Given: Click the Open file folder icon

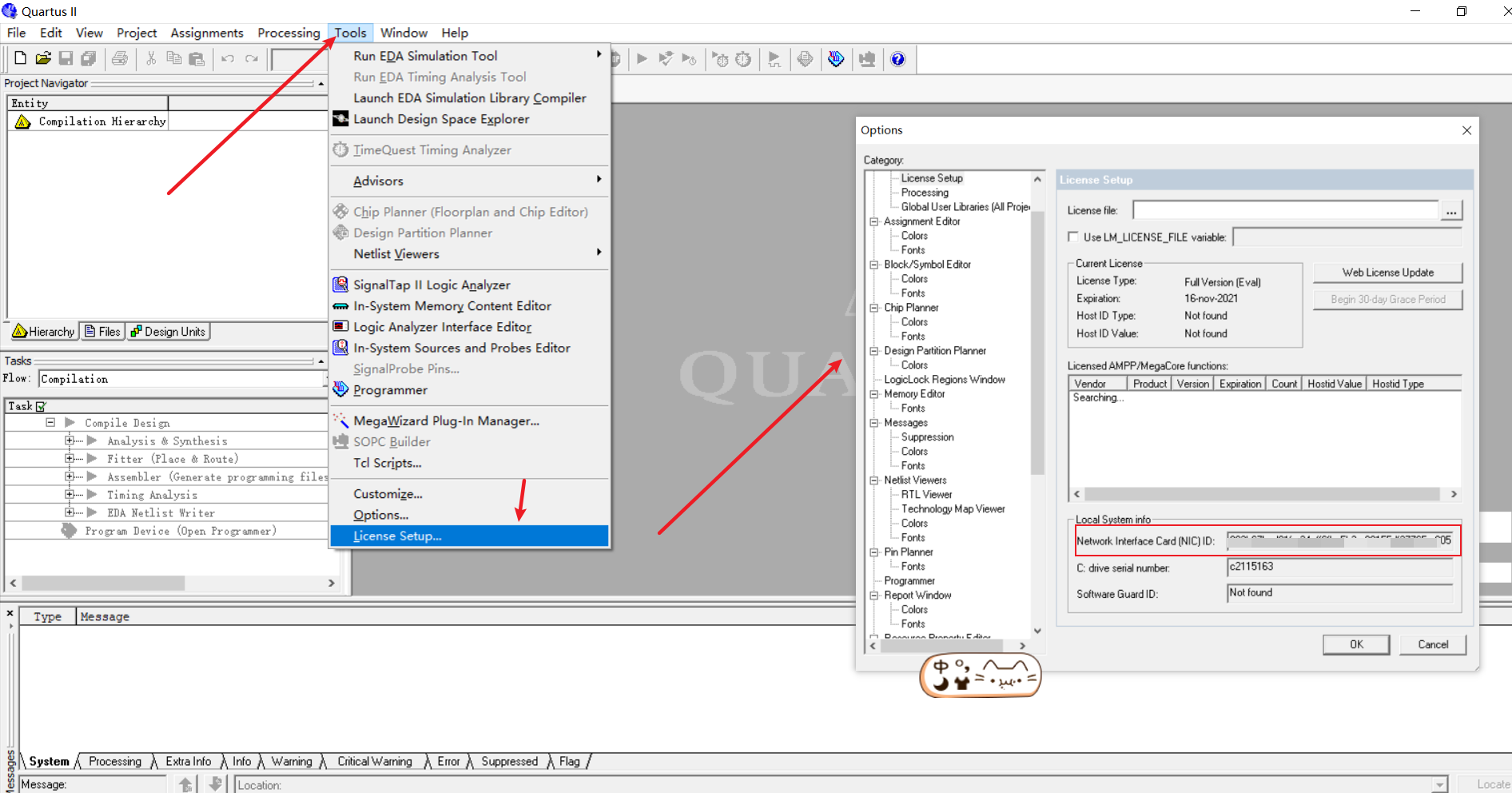Looking at the screenshot, I should point(43,58).
